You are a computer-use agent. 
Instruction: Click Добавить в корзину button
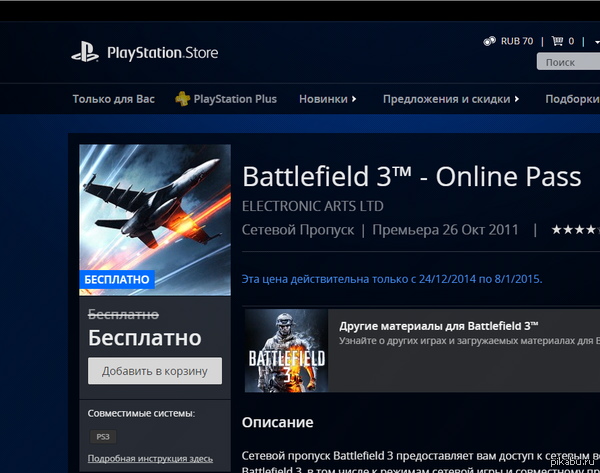155,371
